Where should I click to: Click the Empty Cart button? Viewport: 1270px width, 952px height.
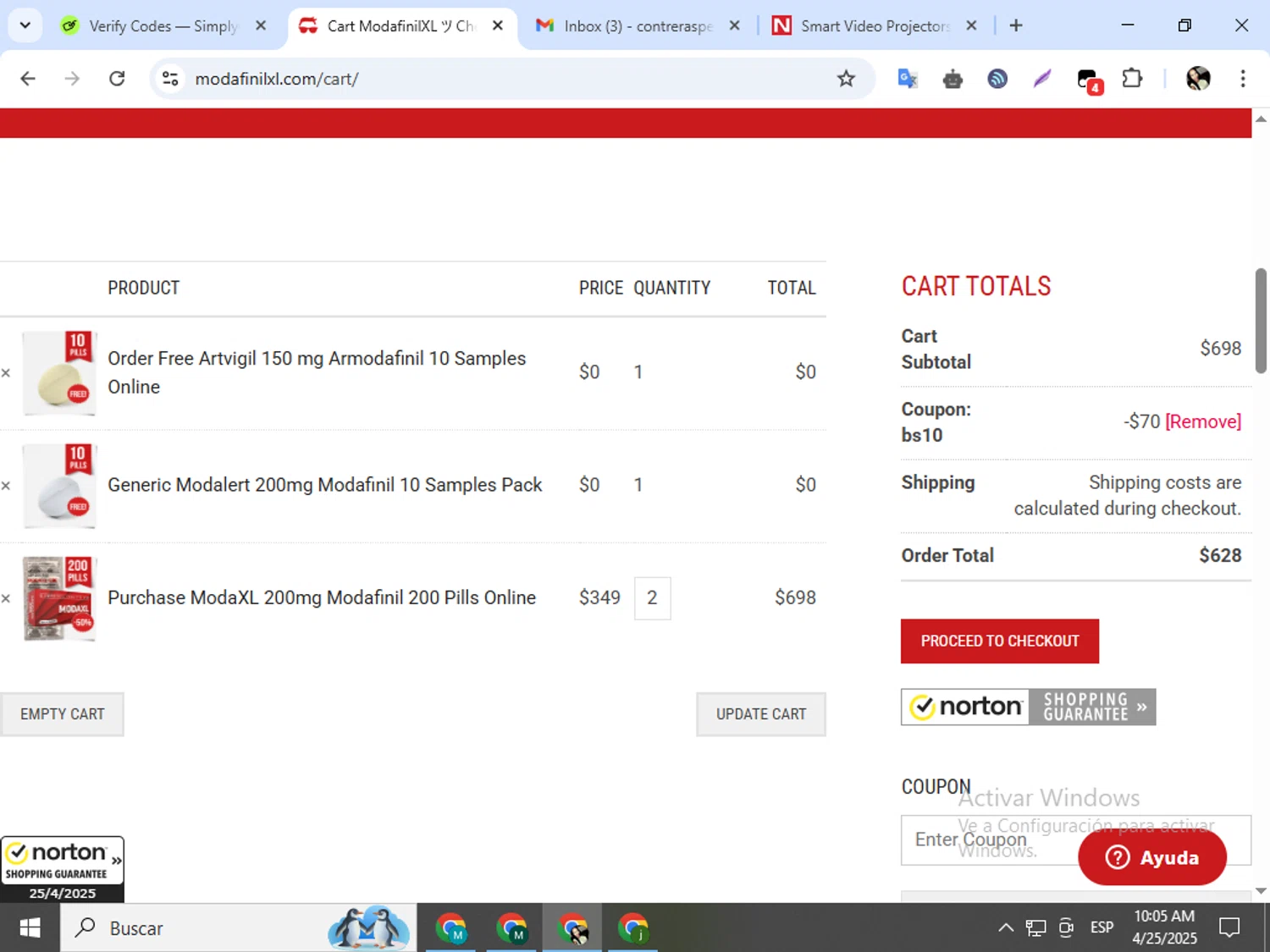point(62,714)
